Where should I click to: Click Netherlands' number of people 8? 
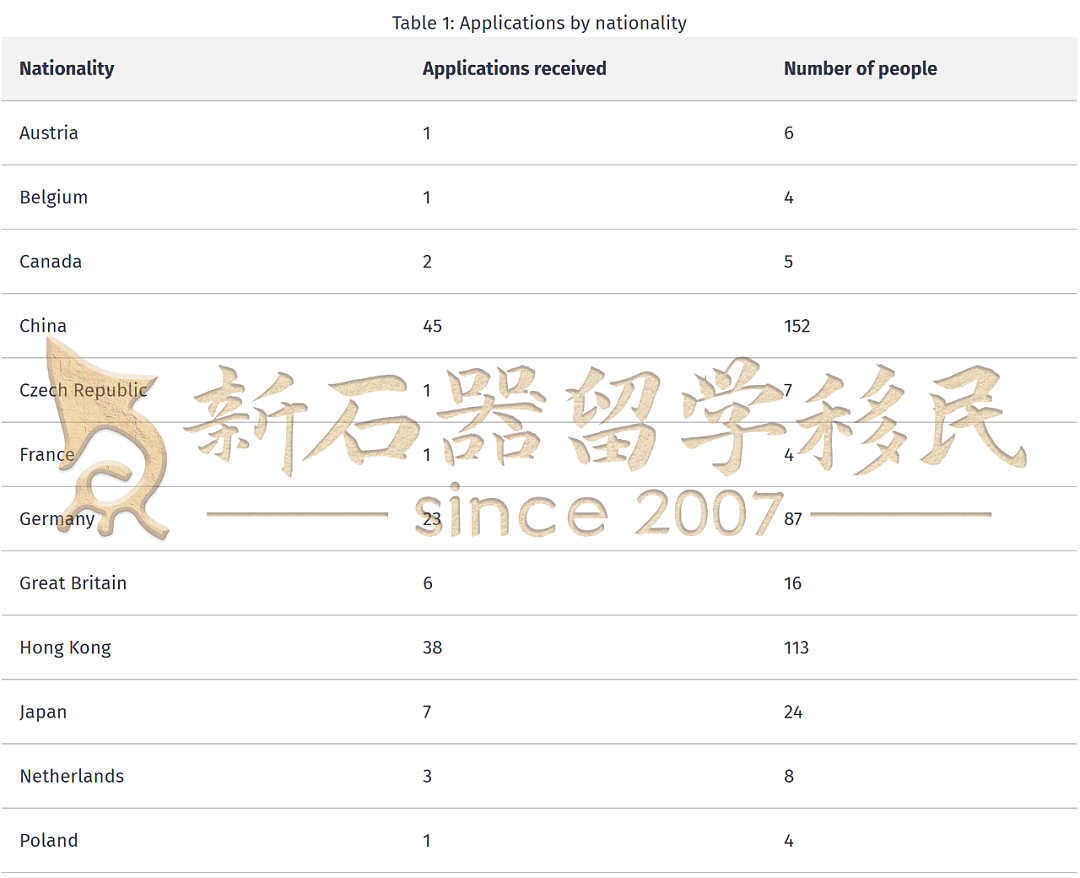[x=789, y=777]
